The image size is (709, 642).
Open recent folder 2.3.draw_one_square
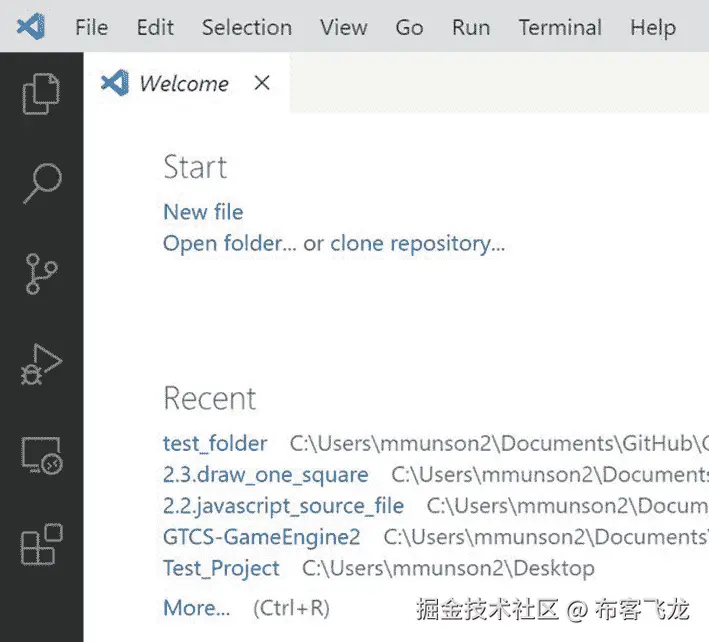pyautogui.click(x=265, y=475)
